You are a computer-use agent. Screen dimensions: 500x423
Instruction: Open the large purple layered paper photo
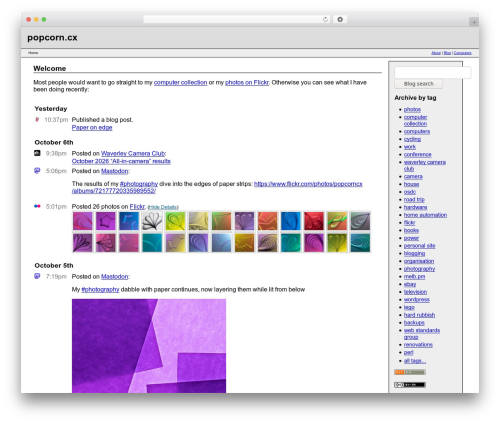(149, 346)
